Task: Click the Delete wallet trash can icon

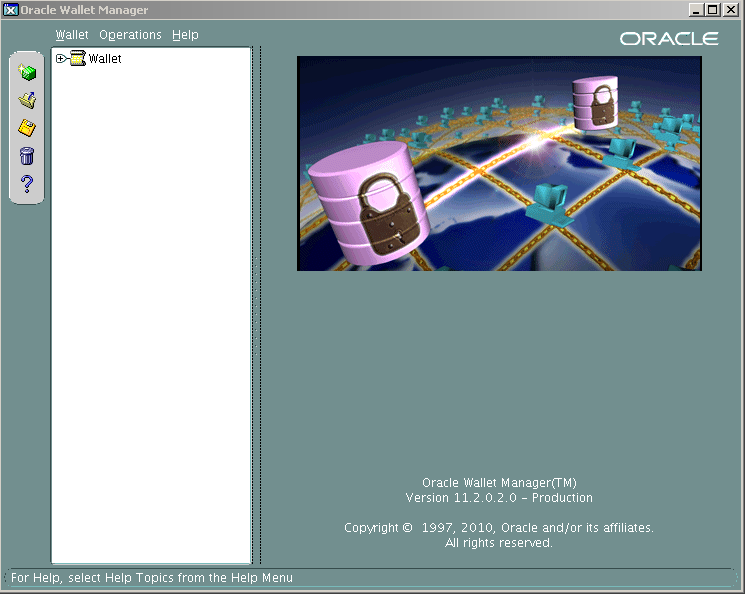Action: [27, 155]
